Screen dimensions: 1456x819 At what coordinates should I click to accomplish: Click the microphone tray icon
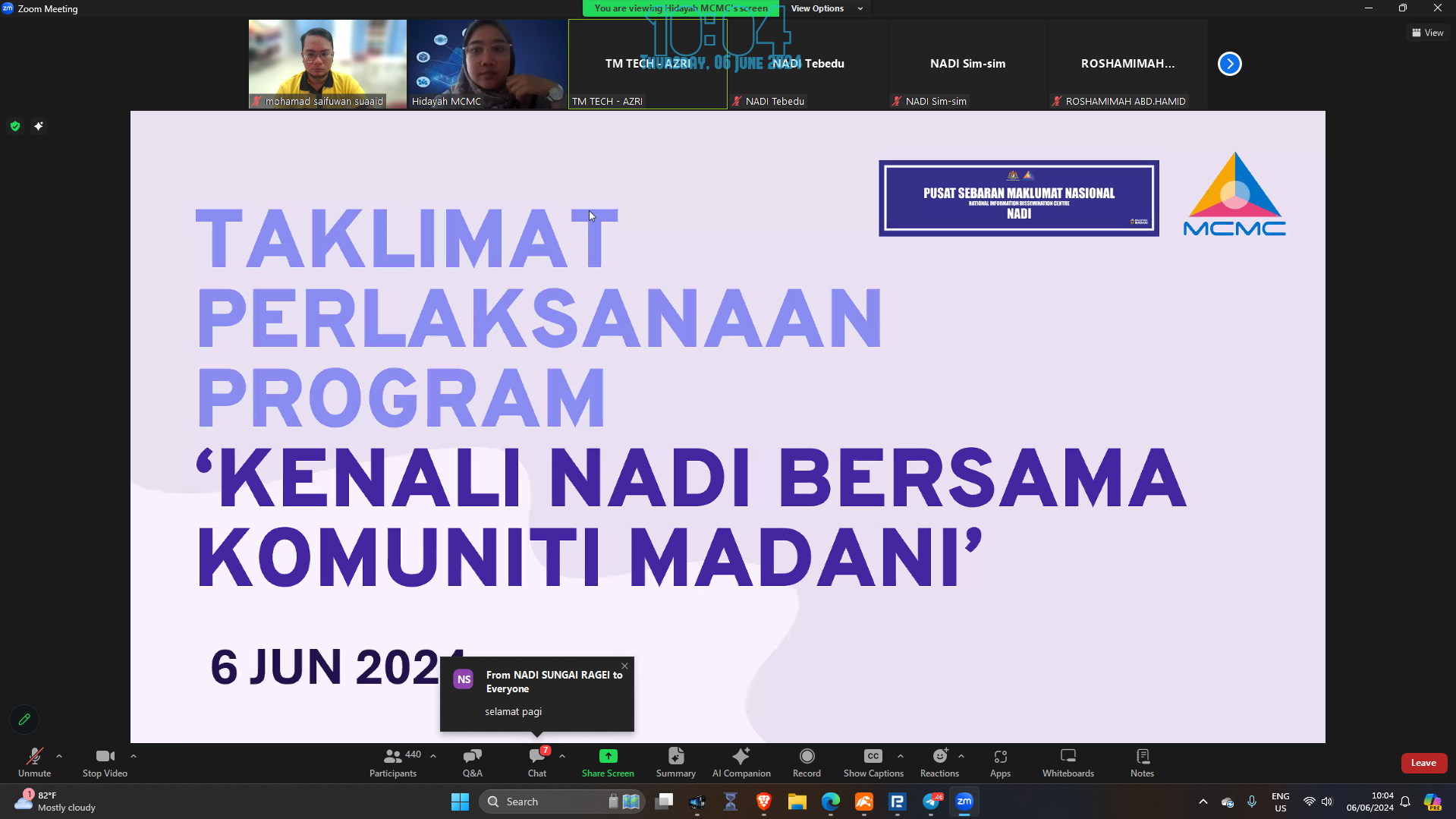tap(1252, 802)
